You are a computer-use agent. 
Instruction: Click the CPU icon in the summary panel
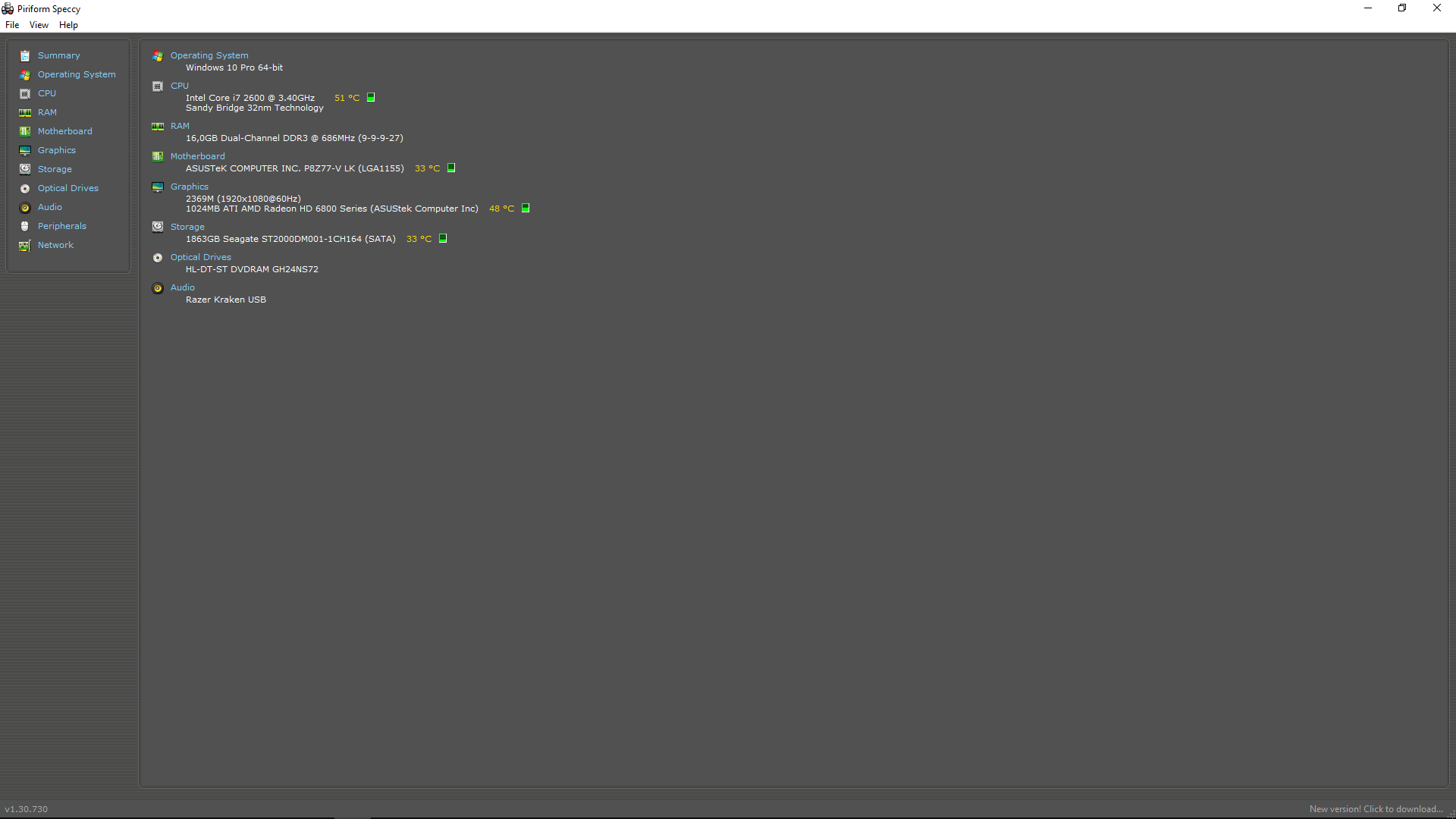click(158, 86)
